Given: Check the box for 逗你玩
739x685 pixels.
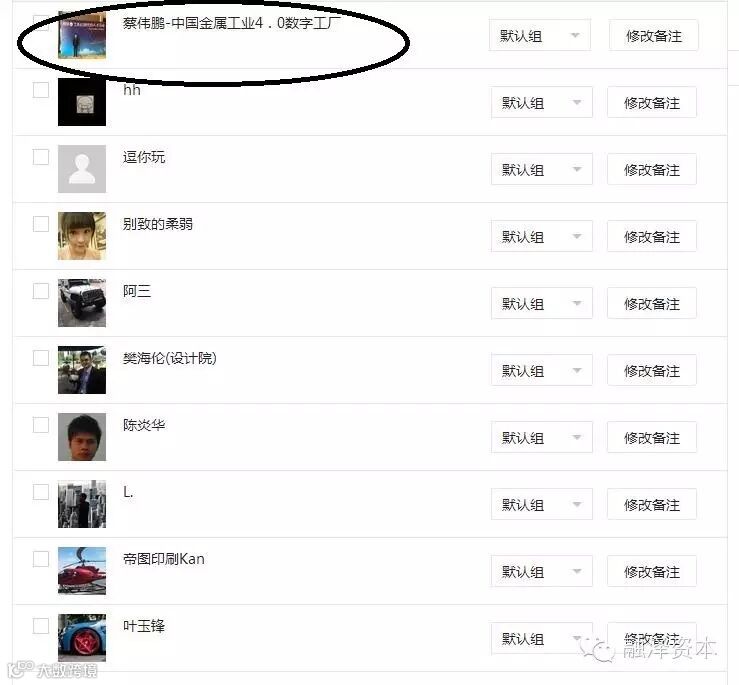Looking at the screenshot, I should point(41,157).
